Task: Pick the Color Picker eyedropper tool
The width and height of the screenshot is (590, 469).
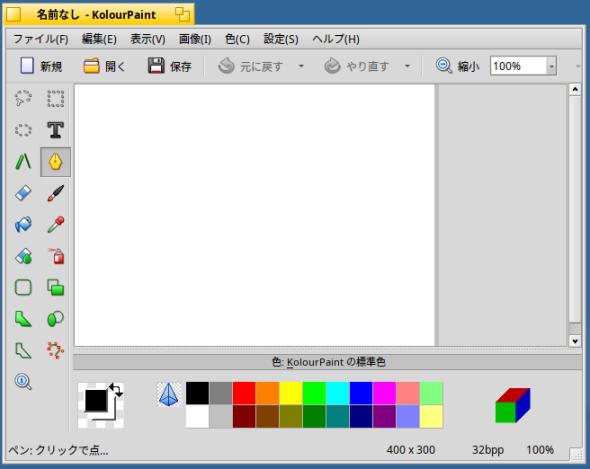Action: click(55, 225)
